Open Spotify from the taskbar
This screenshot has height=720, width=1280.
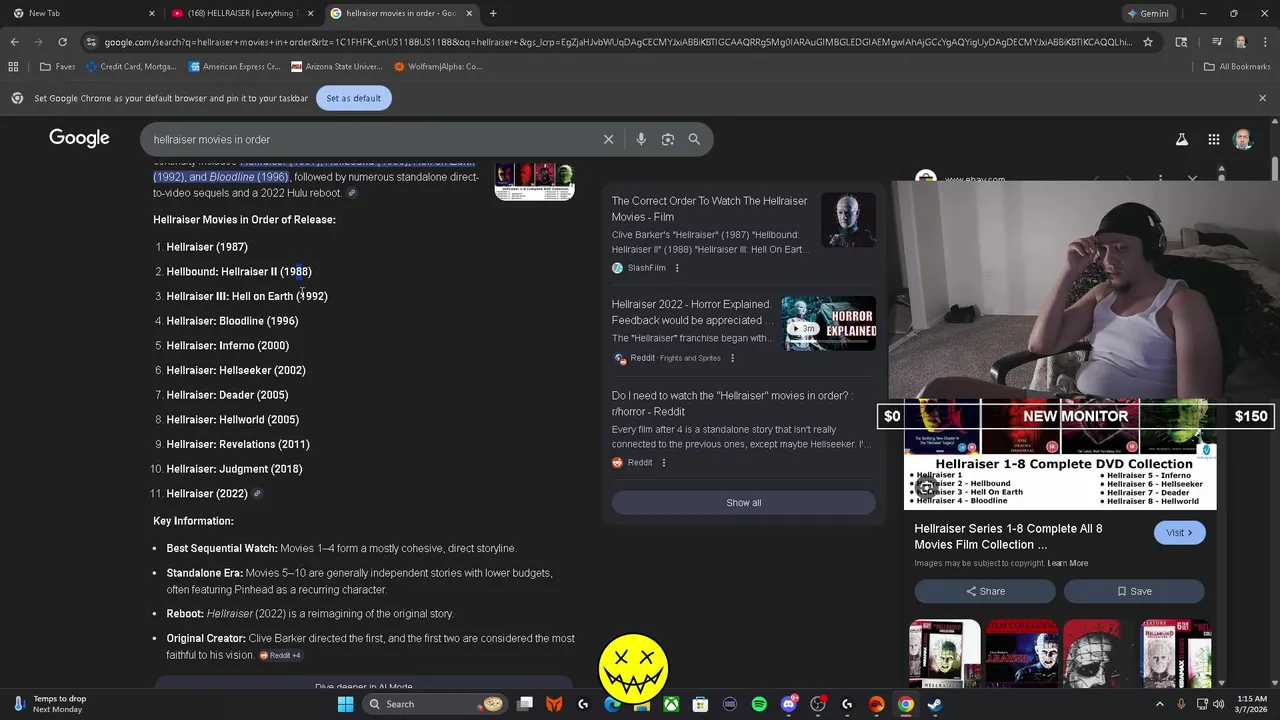click(759, 704)
